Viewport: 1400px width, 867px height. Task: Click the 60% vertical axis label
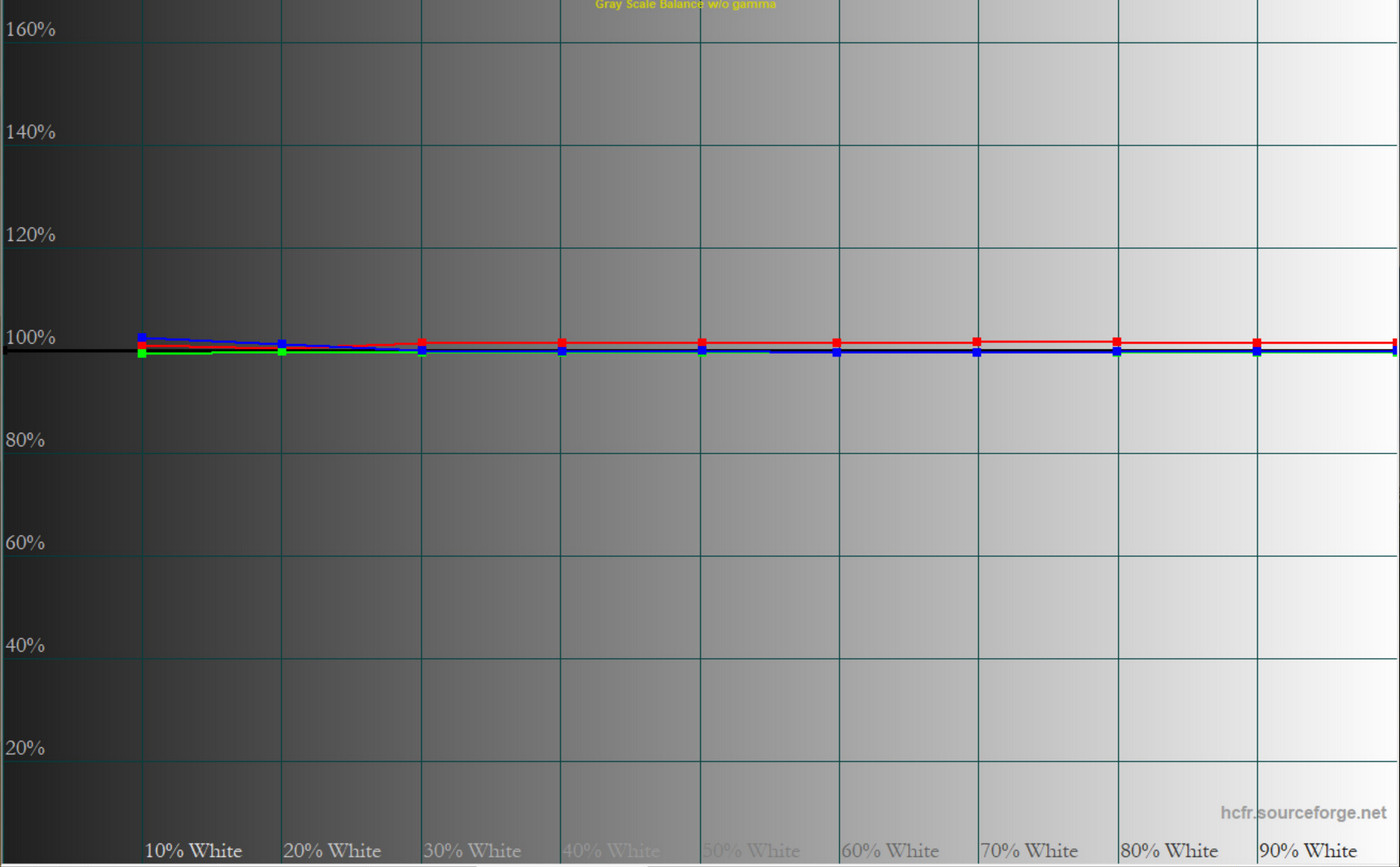click(25, 543)
